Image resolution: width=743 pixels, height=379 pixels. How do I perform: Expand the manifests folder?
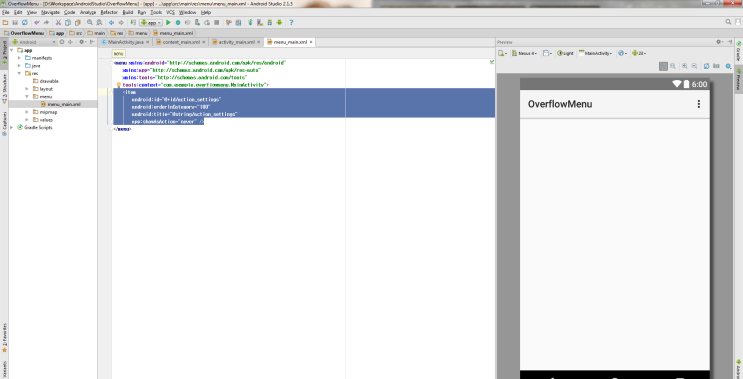pyautogui.click(x=19, y=58)
